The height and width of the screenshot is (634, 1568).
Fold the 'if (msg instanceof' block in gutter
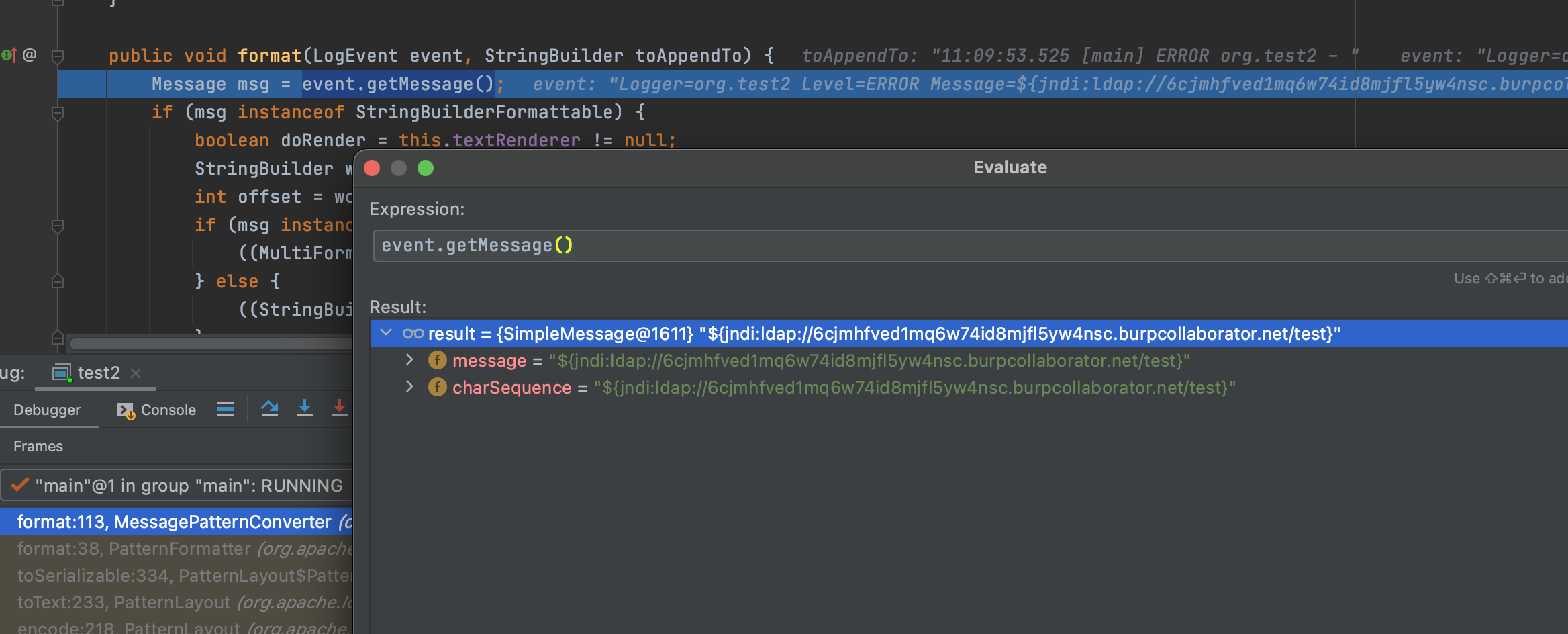[x=58, y=113]
